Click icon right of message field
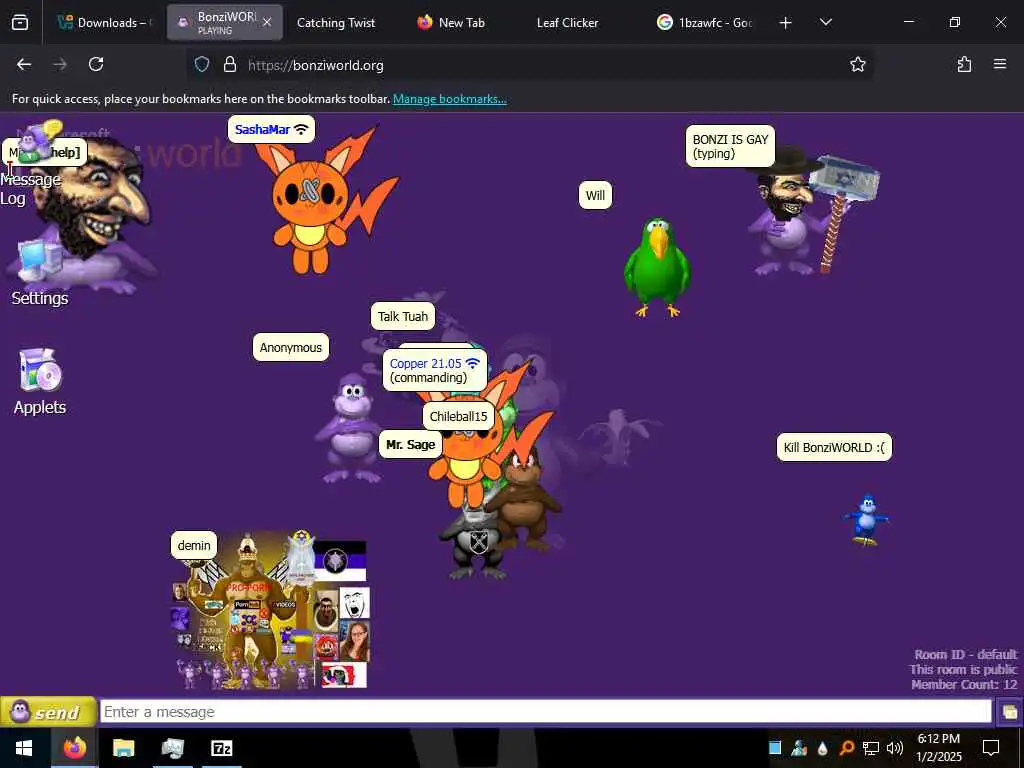This screenshot has width=1024, height=768. click(1010, 712)
